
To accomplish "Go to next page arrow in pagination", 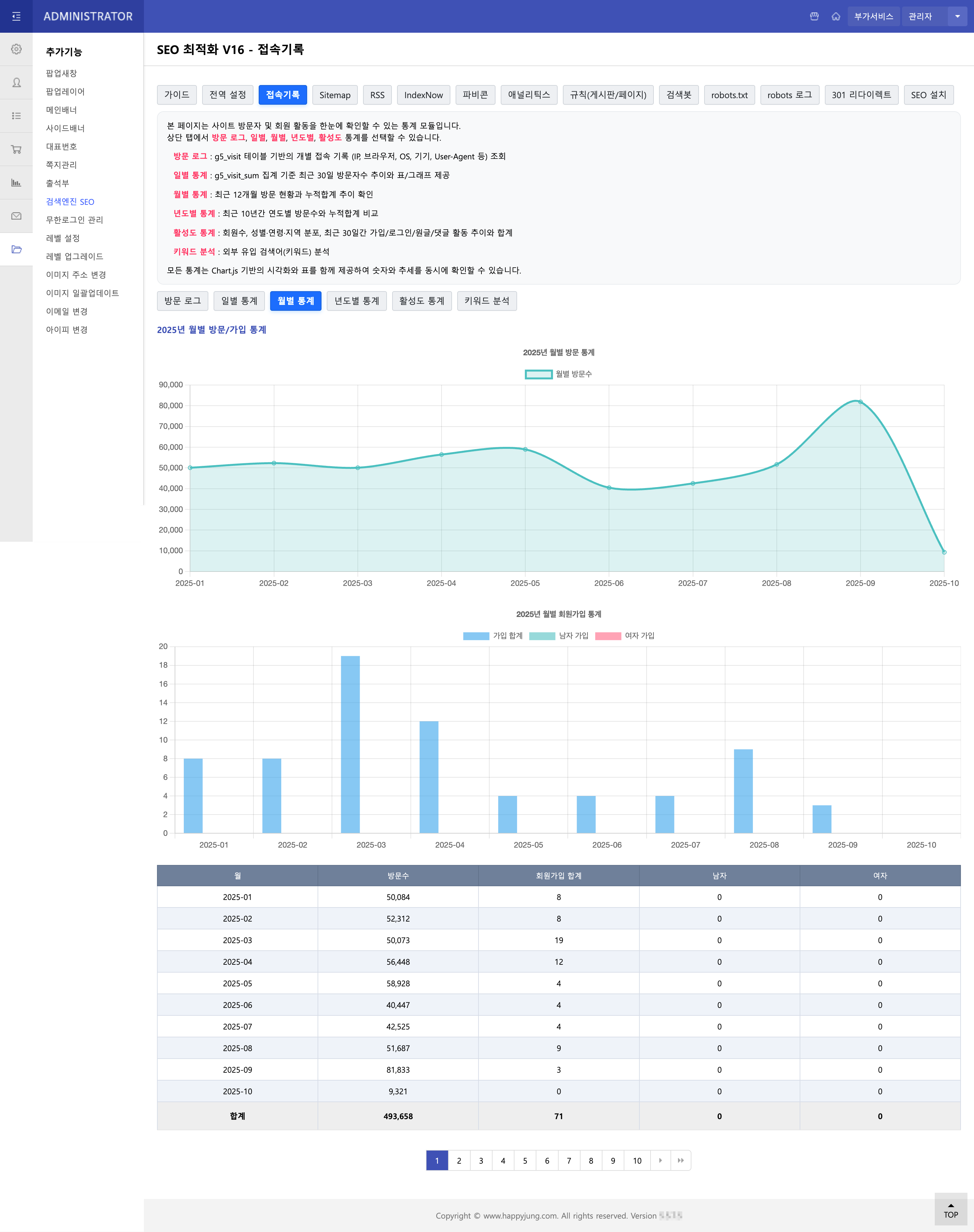I will tap(660, 1160).
